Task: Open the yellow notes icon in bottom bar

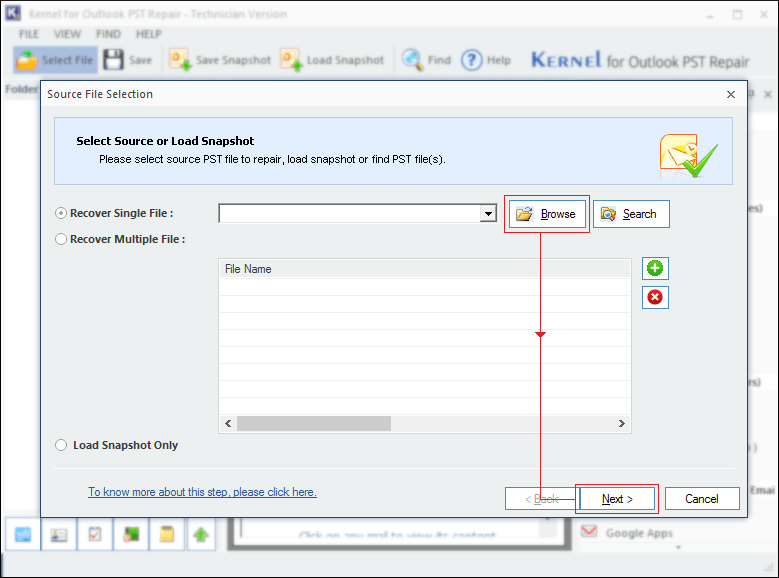Action: click(x=166, y=535)
